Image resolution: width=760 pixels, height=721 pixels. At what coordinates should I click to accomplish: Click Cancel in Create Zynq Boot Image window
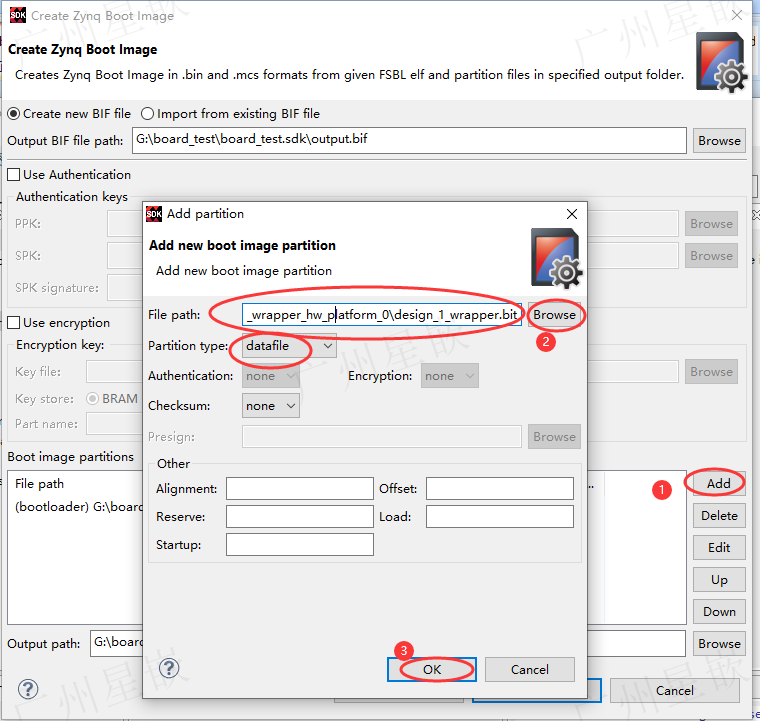[675, 690]
